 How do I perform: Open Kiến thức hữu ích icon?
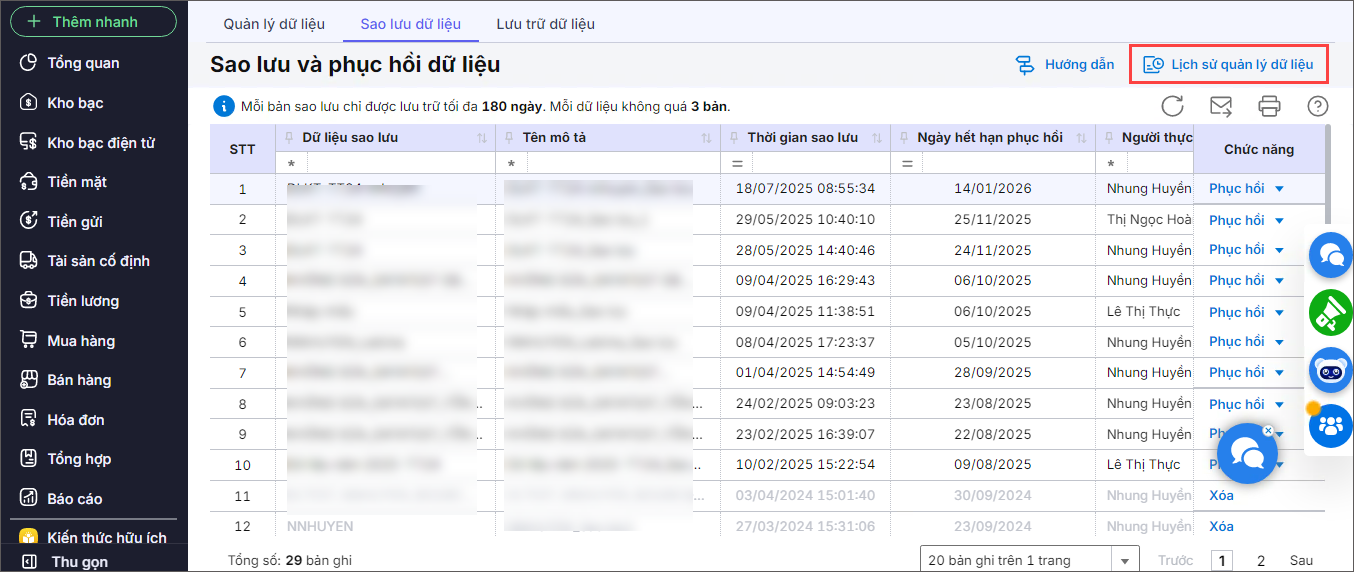tap(29, 538)
